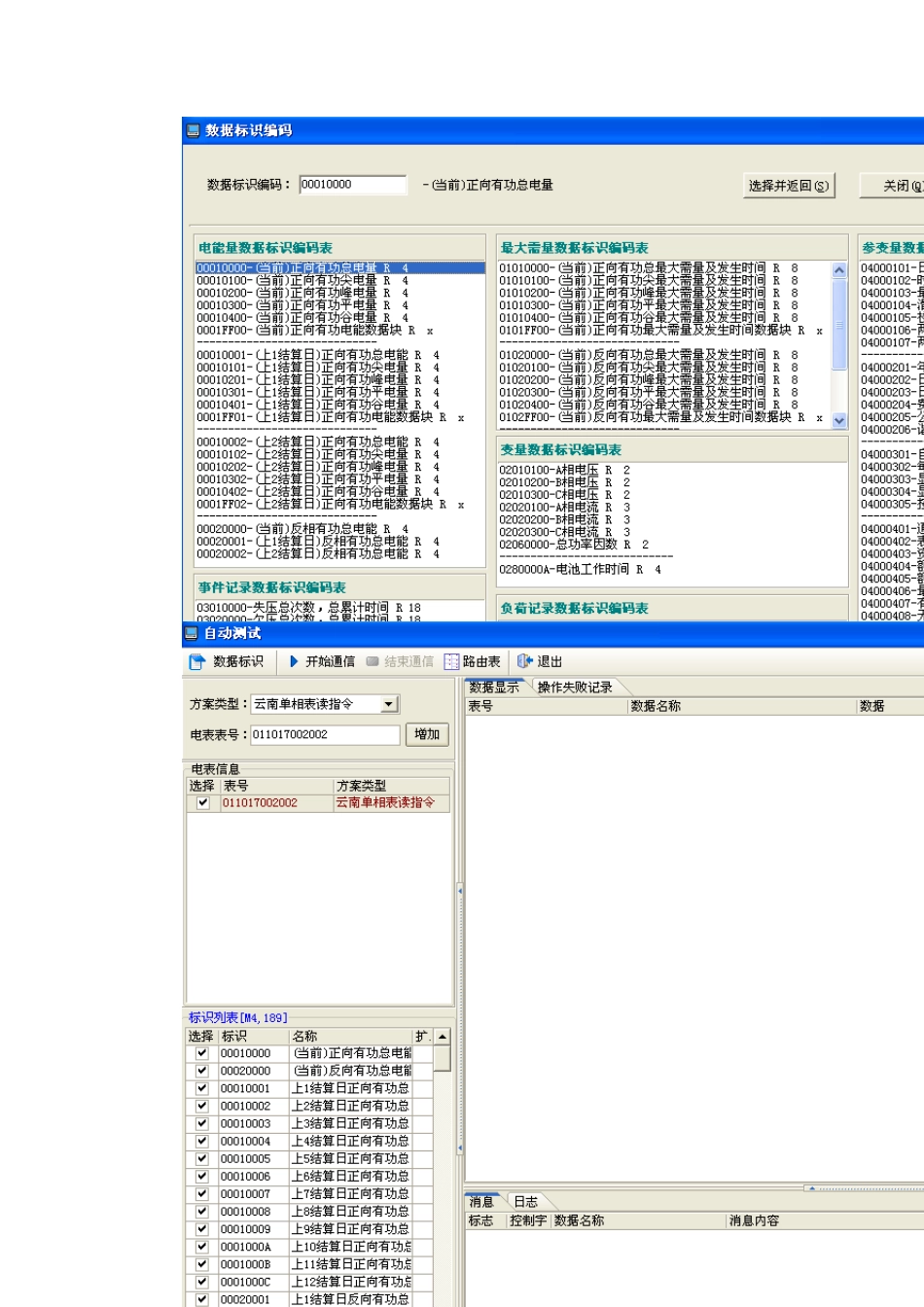
Task: Toggle checkbox for identifier 00010002
Action: coord(201,1106)
